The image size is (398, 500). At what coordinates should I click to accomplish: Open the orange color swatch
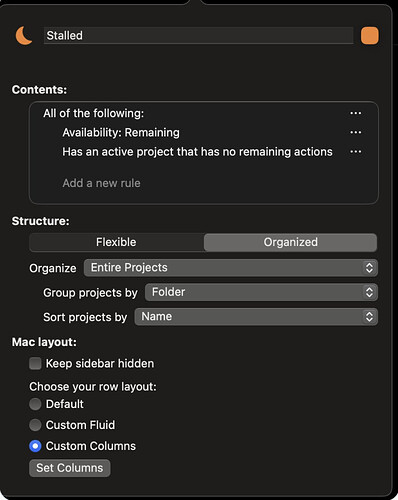[369, 36]
